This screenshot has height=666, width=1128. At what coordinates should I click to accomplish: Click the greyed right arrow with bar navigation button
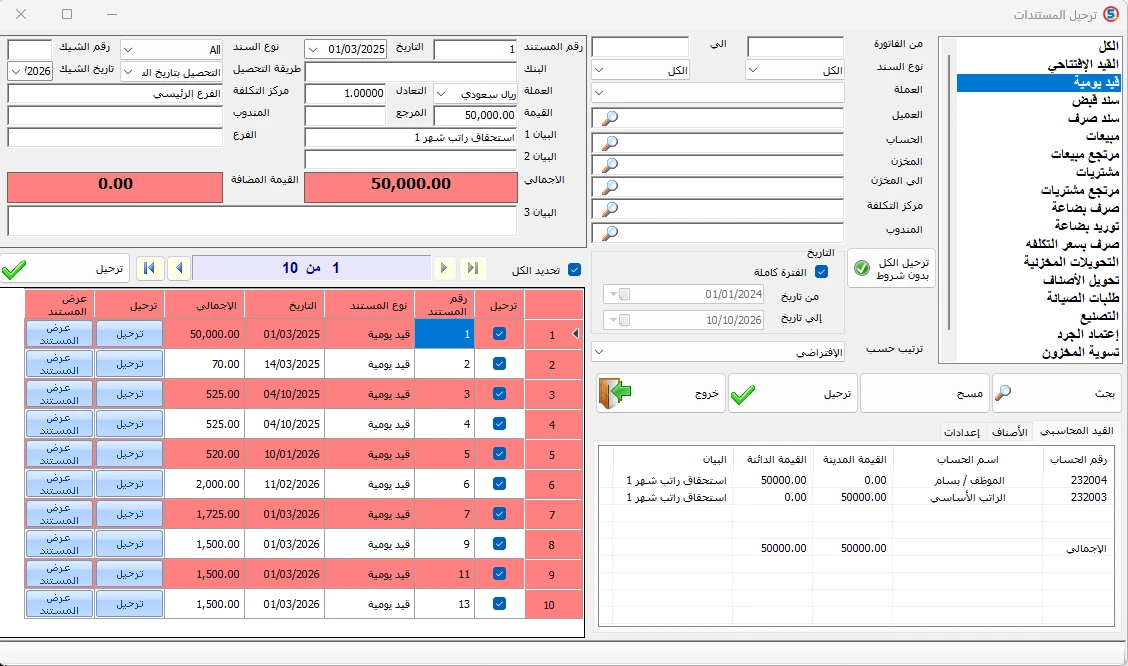(x=473, y=268)
